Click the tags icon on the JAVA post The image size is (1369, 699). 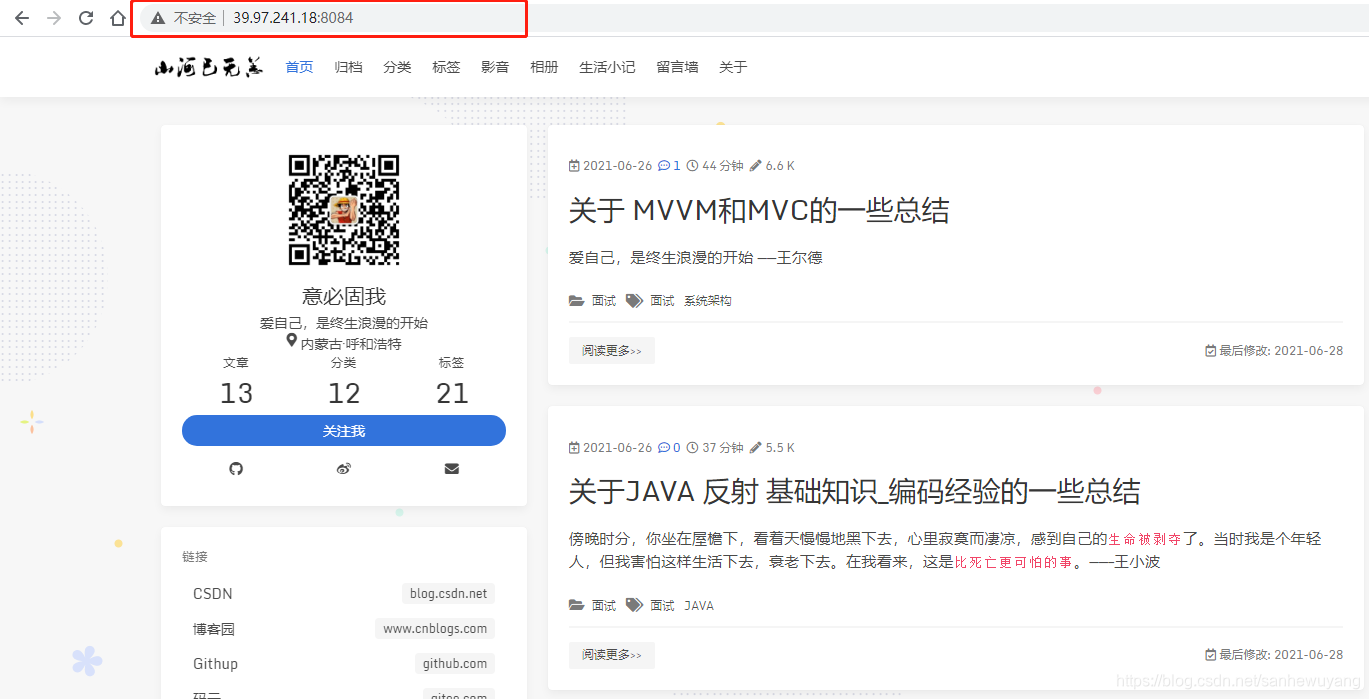click(x=634, y=605)
